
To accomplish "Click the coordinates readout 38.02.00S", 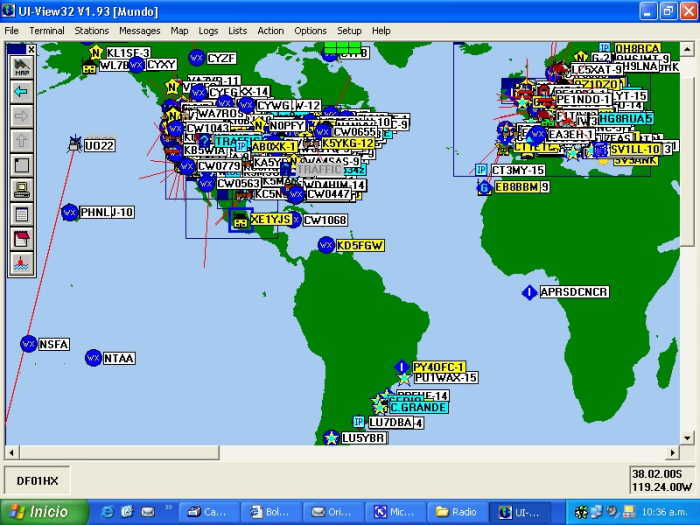I will coord(657,474).
